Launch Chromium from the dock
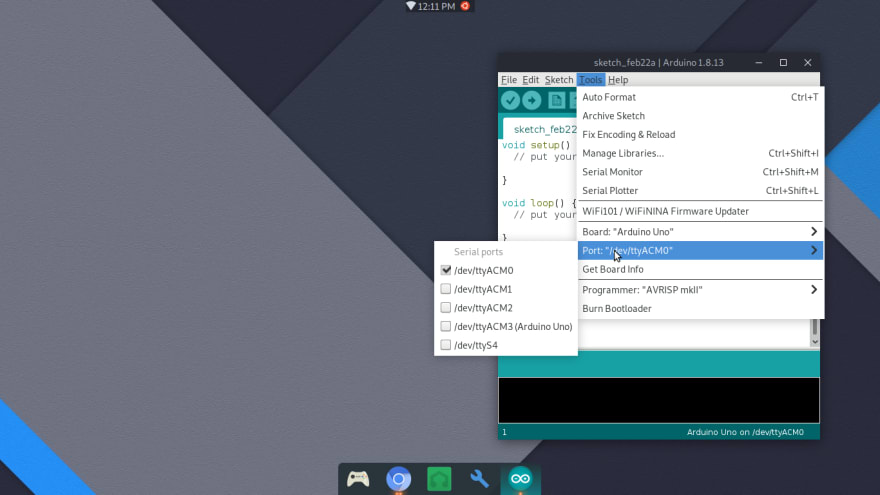The height and width of the screenshot is (495, 880). pos(398,479)
